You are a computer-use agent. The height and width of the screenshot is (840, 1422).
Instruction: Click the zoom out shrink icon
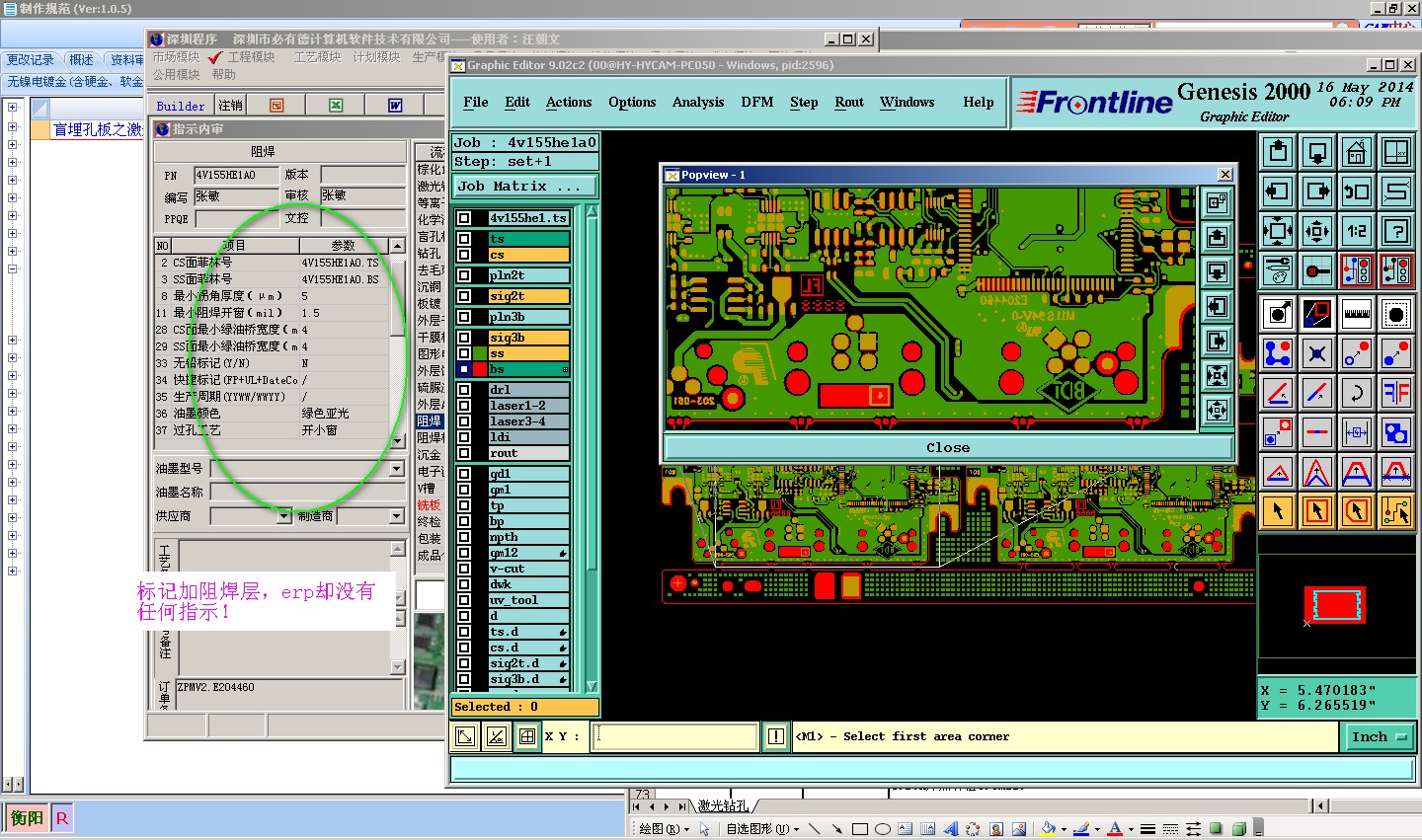coord(1317,232)
